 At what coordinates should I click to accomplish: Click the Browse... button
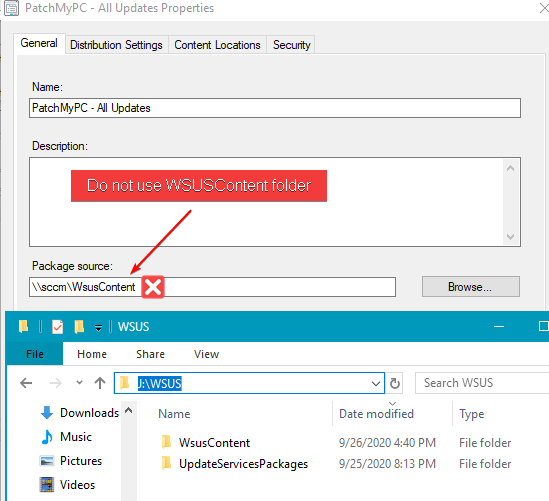coord(471,287)
